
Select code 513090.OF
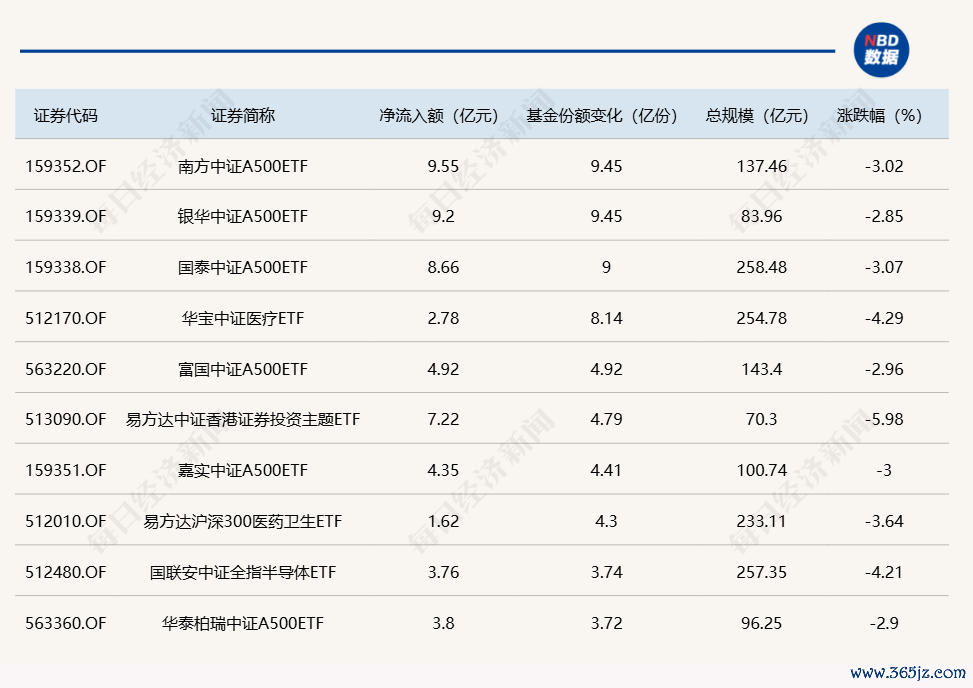pos(66,419)
